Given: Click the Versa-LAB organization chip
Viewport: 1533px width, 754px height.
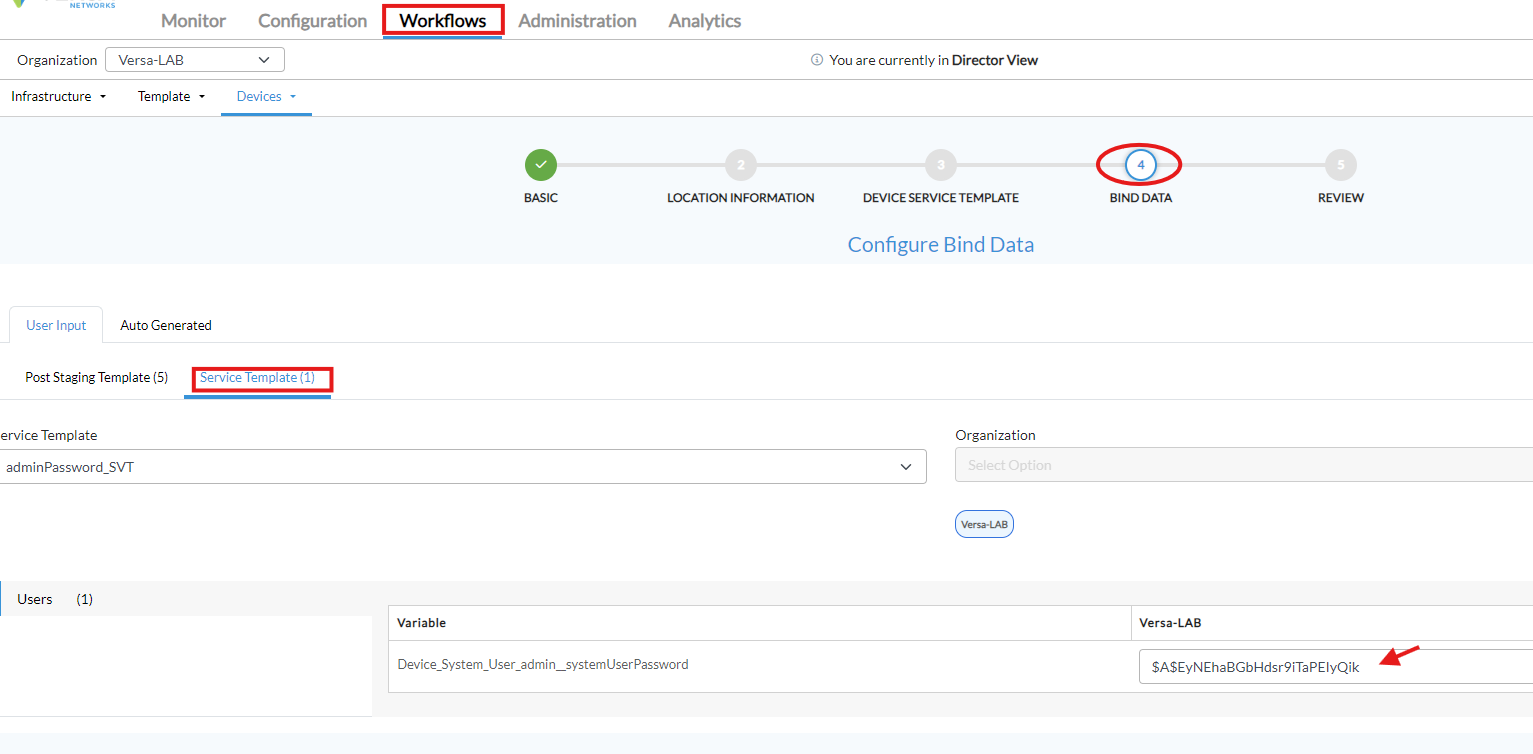Looking at the screenshot, I should [984, 524].
